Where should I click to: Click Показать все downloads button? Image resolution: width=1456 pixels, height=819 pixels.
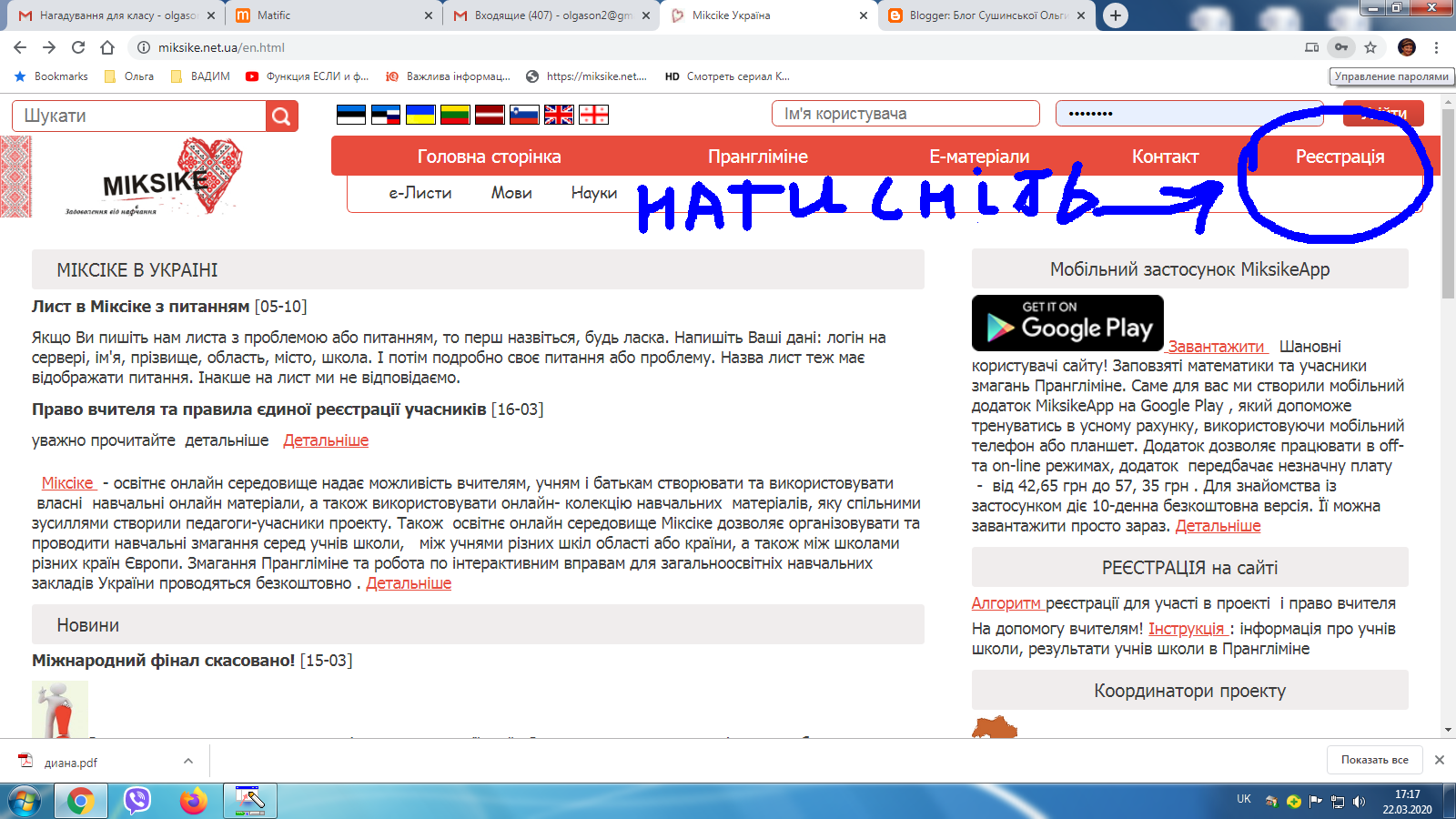[1374, 760]
